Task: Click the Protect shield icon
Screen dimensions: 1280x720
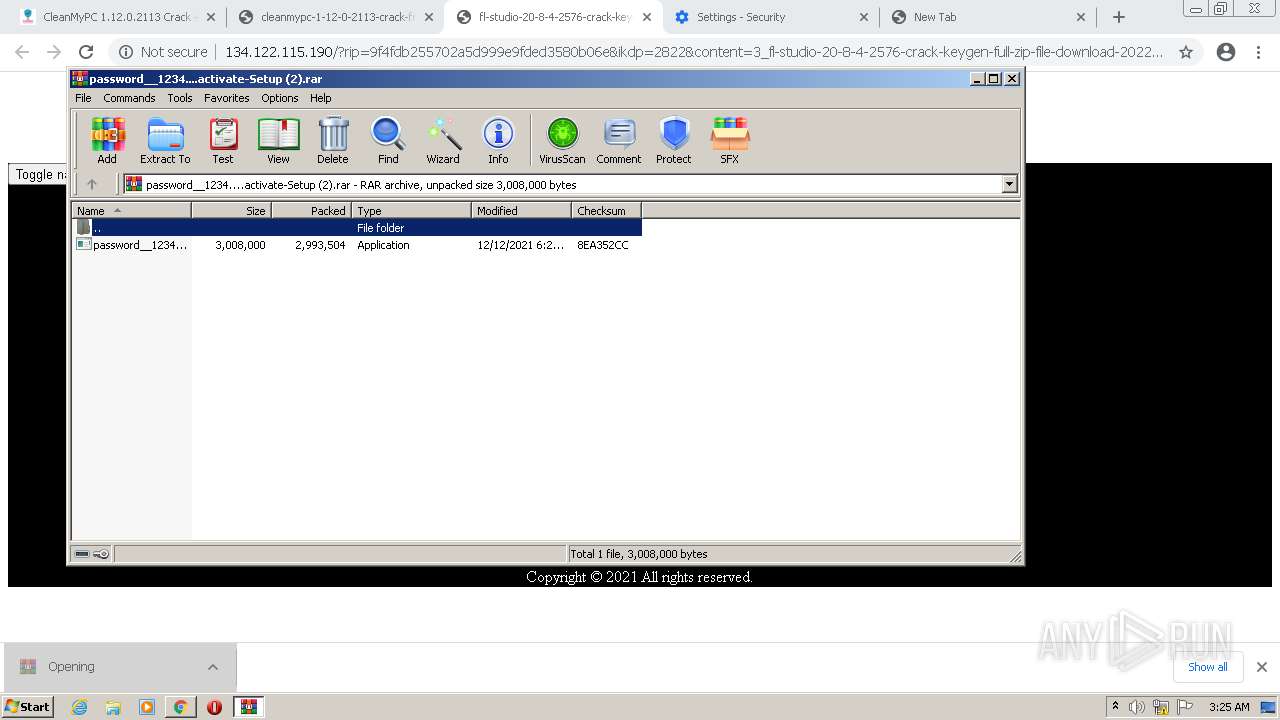Action: [x=674, y=141]
